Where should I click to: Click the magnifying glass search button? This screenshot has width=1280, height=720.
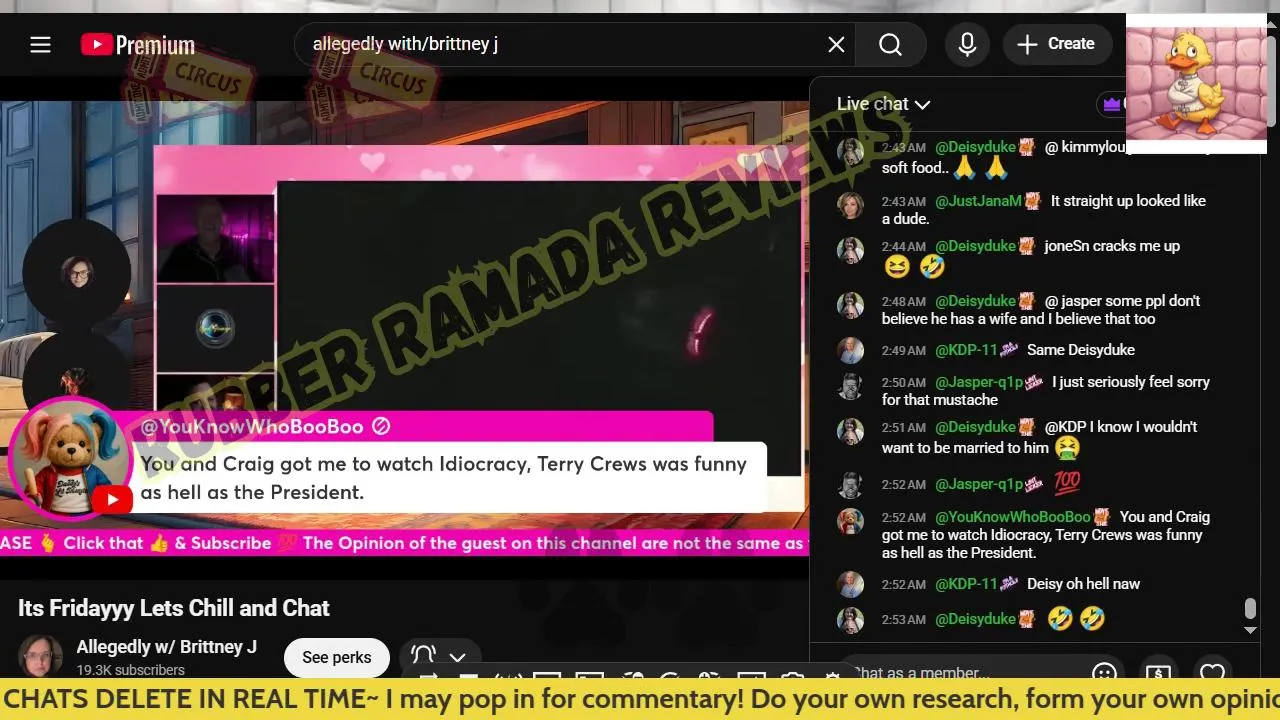click(890, 44)
